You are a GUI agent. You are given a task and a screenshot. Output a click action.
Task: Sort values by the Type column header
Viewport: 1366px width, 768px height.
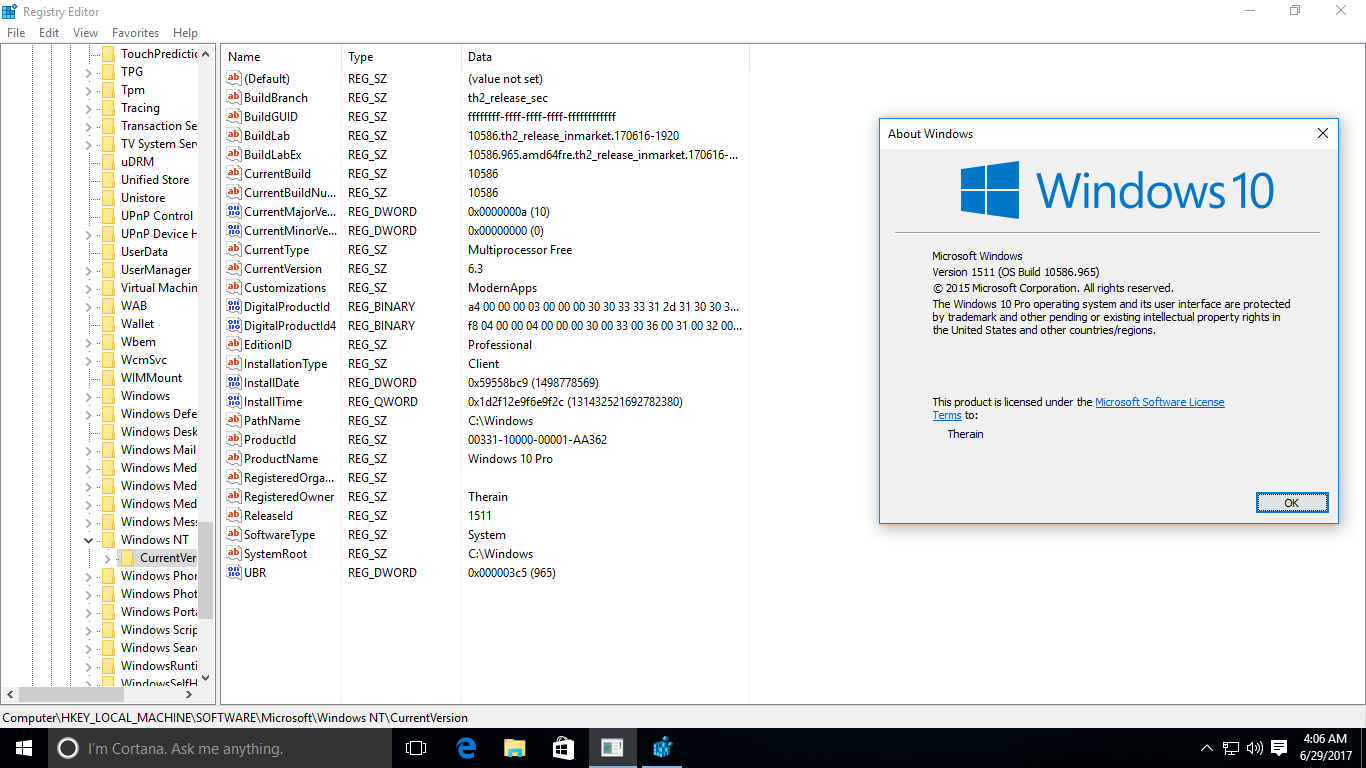coord(401,57)
